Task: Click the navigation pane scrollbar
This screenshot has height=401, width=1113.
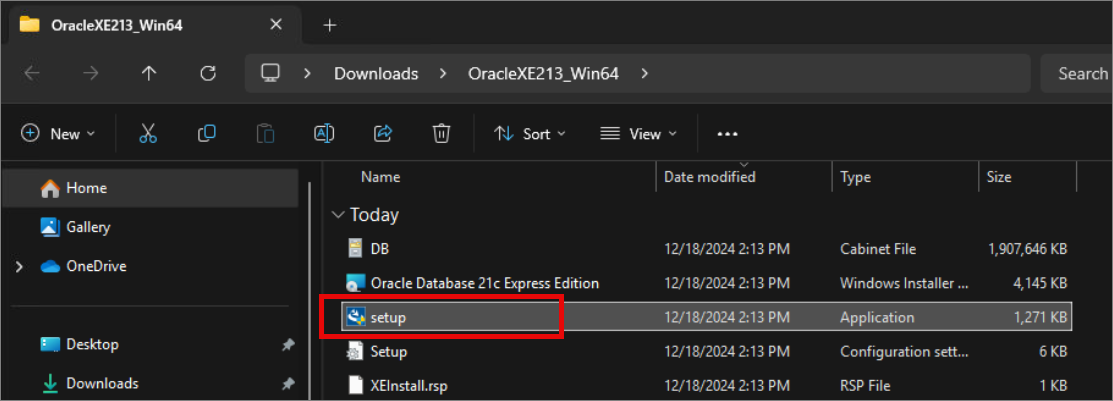Action: click(x=309, y=291)
